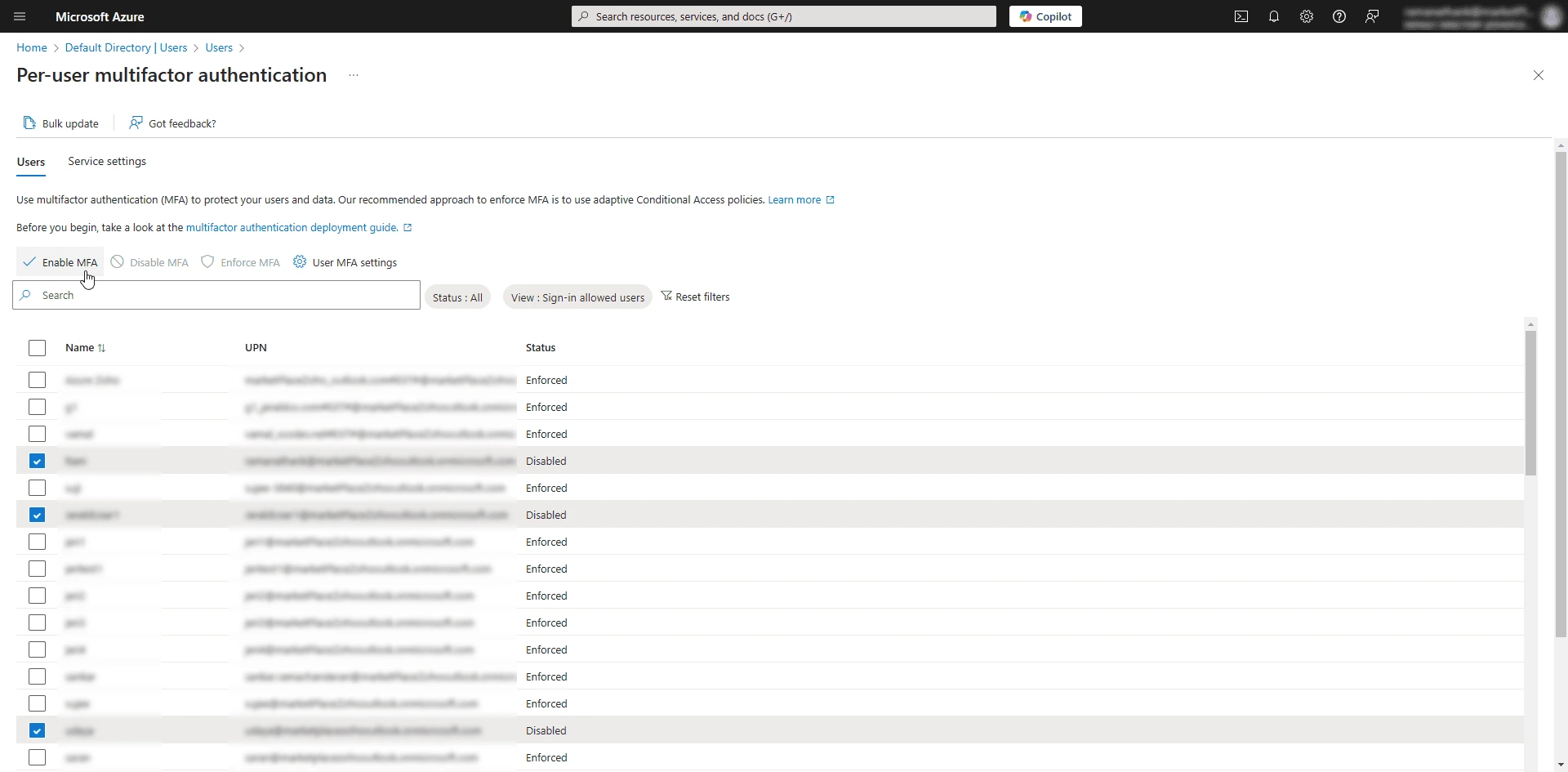This screenshot has height=772, width=1568.
Task: Open the Status: All filter dropdown
Action: pos(458,297)
